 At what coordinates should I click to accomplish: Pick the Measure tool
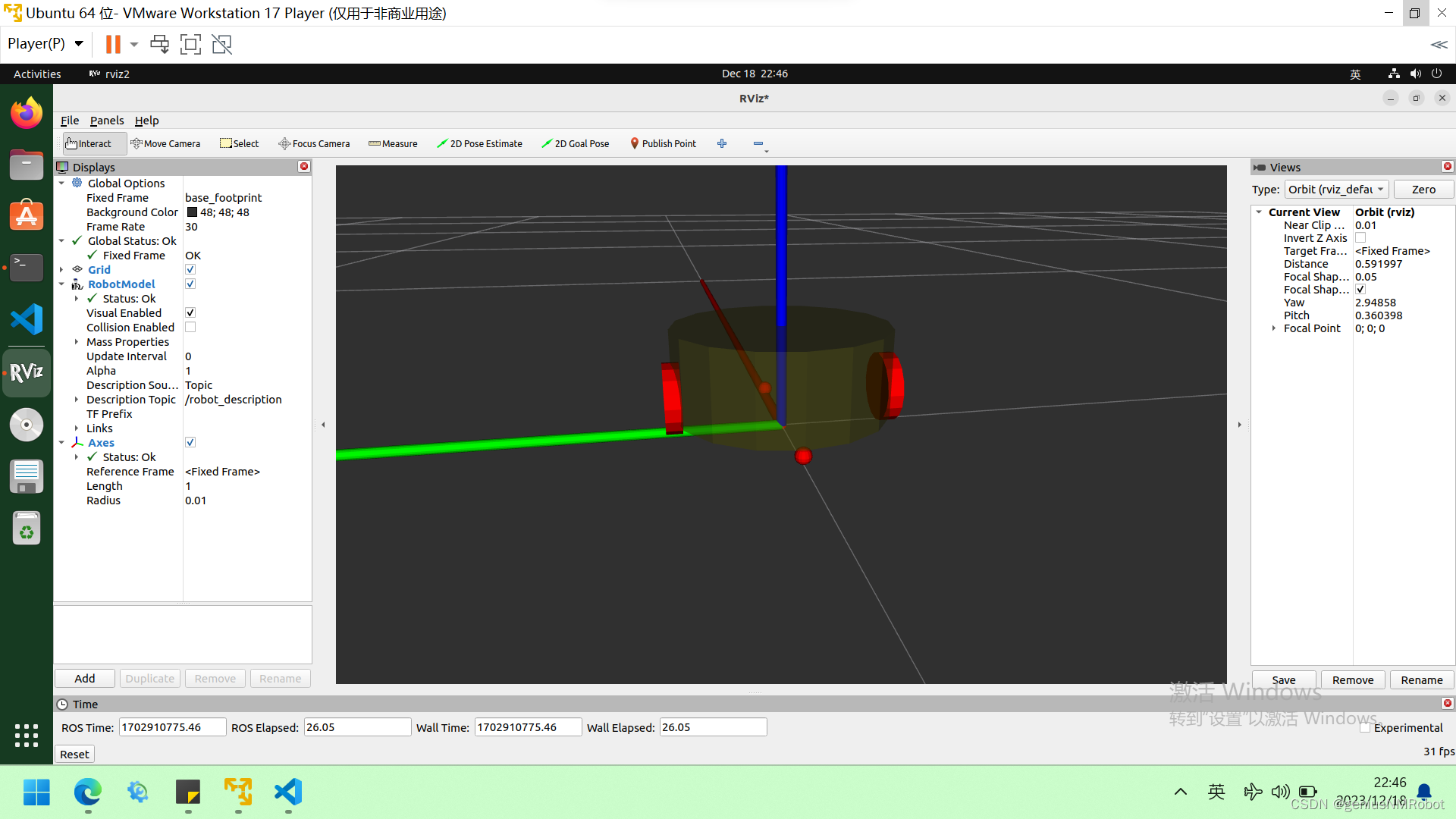[393, 143]
